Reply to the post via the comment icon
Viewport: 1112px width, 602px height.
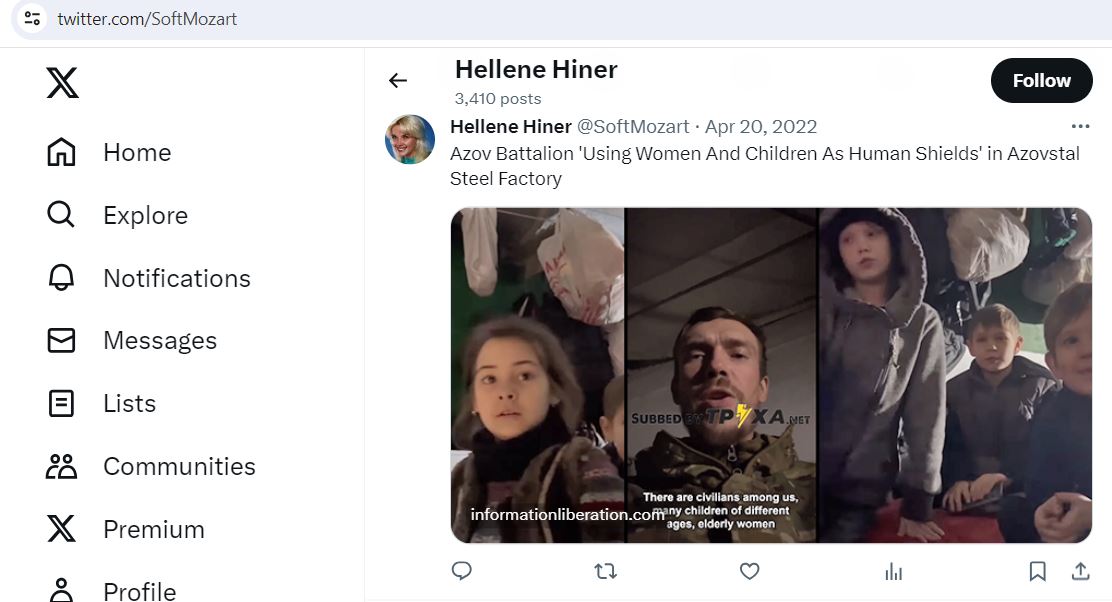pyautogui.click(x=462, y=571)
